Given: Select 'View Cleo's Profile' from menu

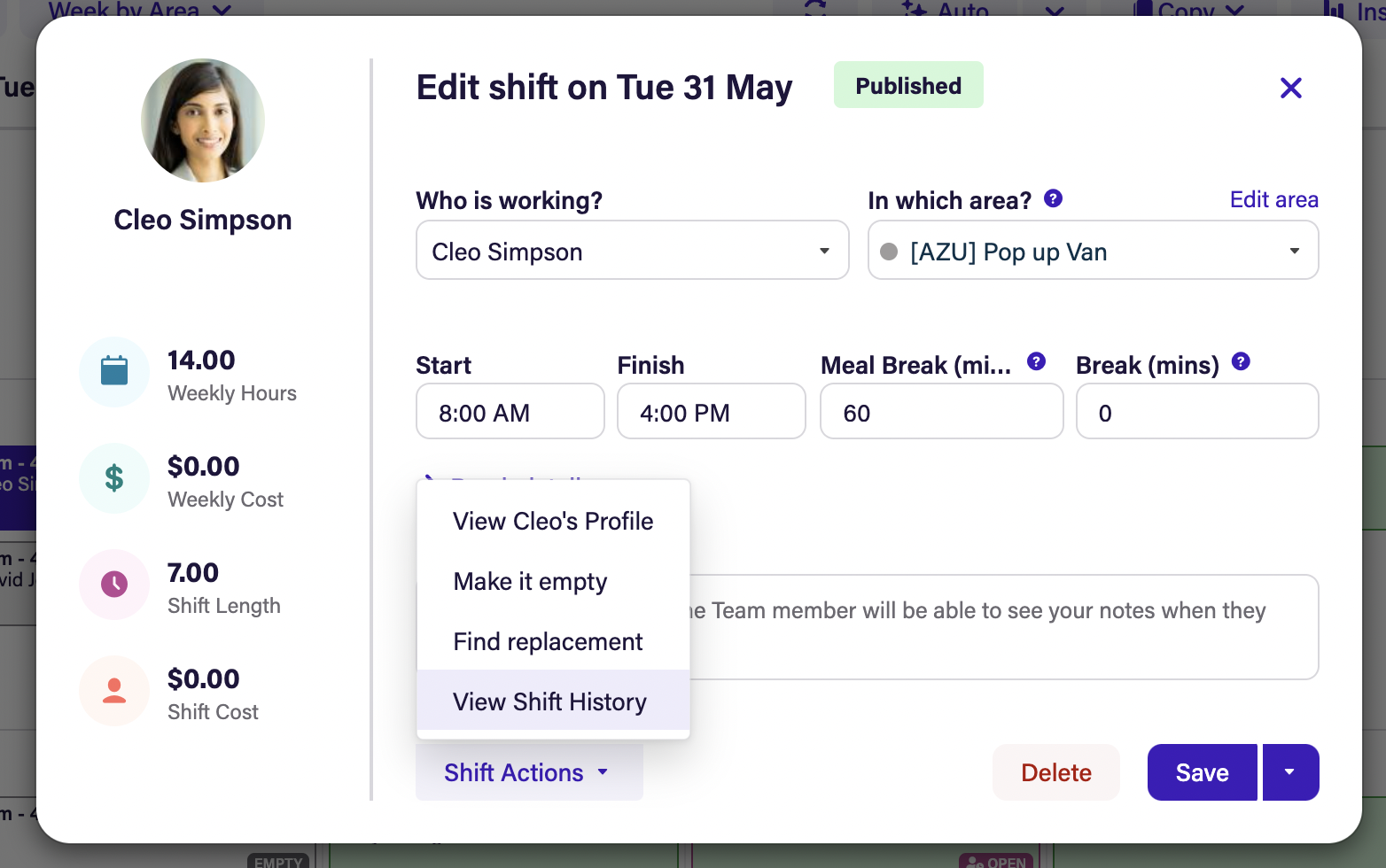Looking at the screenshot, I should point(553,521).
